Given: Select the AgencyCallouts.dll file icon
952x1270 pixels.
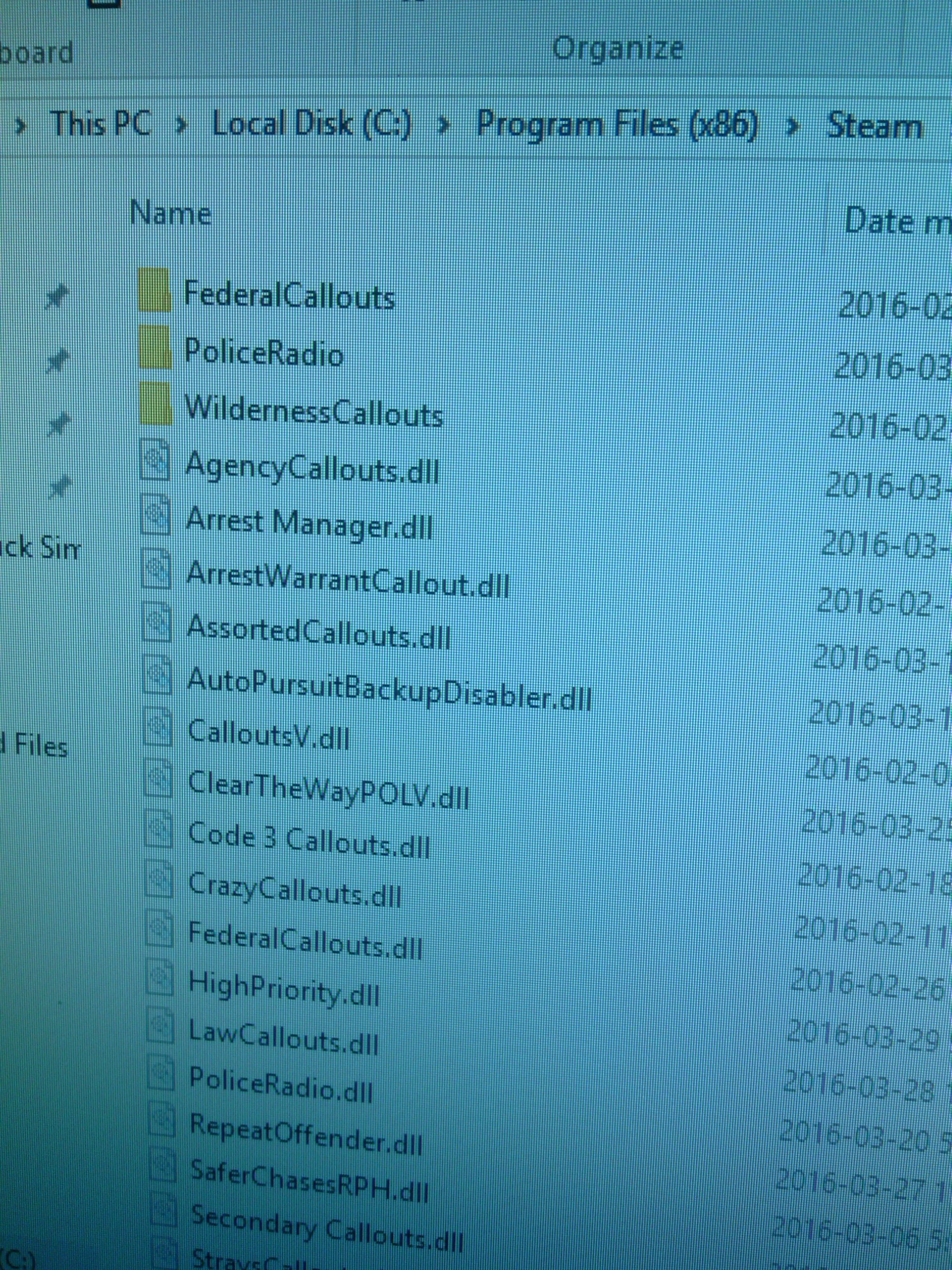Looking at the screenshot, I should (156, 460).
